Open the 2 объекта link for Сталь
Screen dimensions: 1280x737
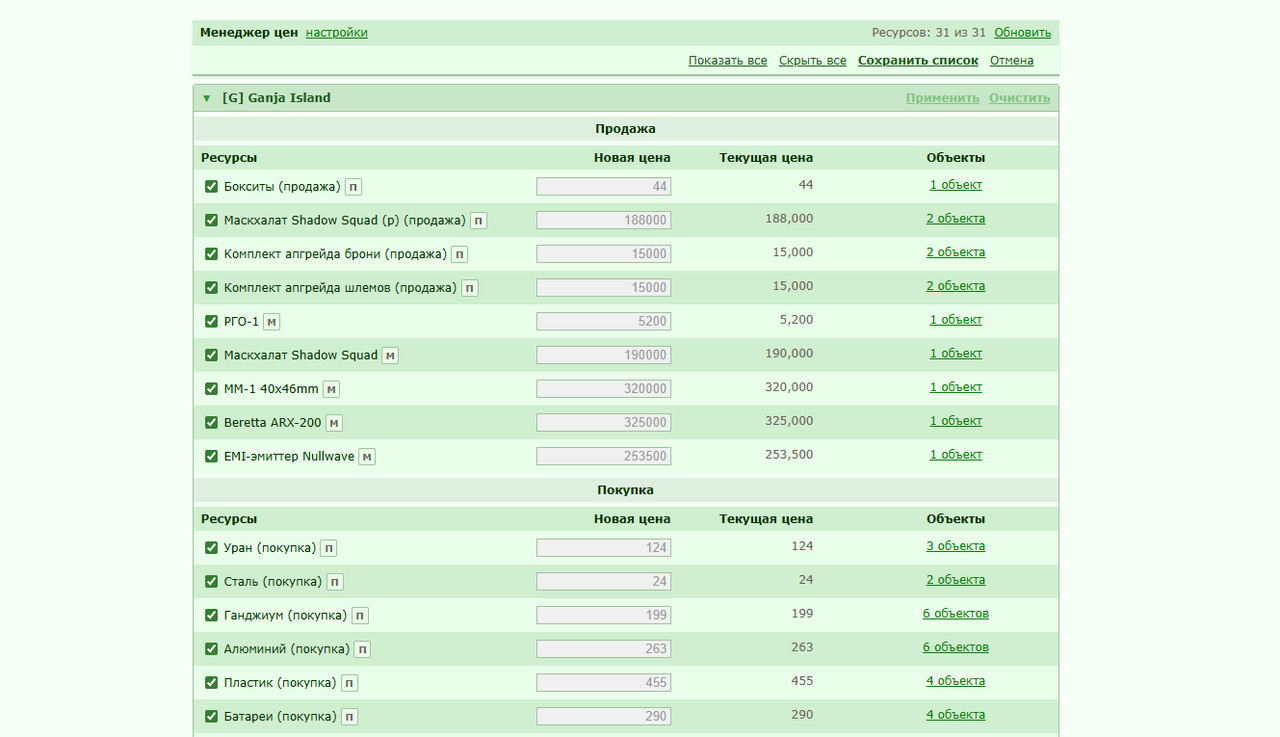tap(956, 580)
